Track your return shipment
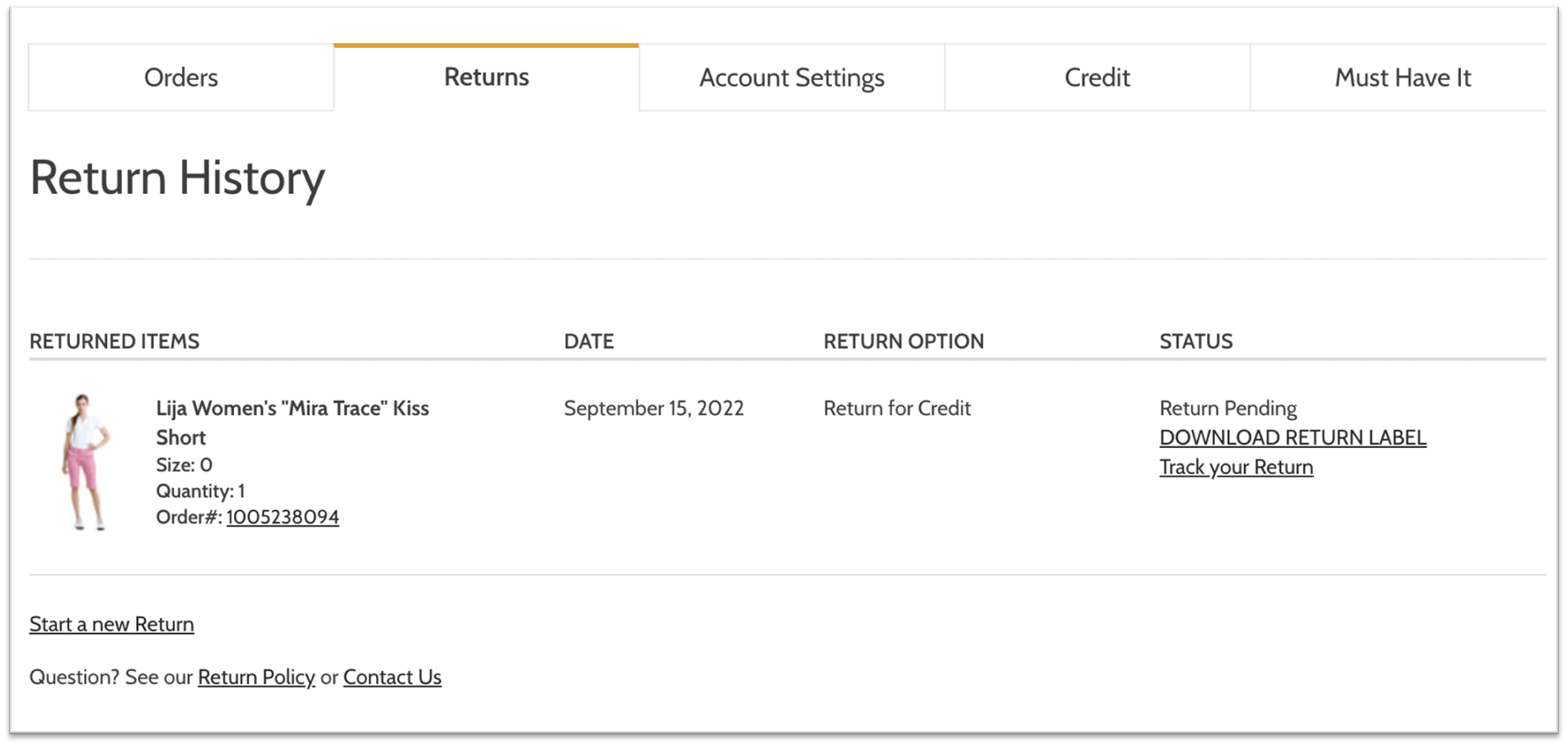The height and width of the screenshot is (746, 1568). tap(1236, 466)
